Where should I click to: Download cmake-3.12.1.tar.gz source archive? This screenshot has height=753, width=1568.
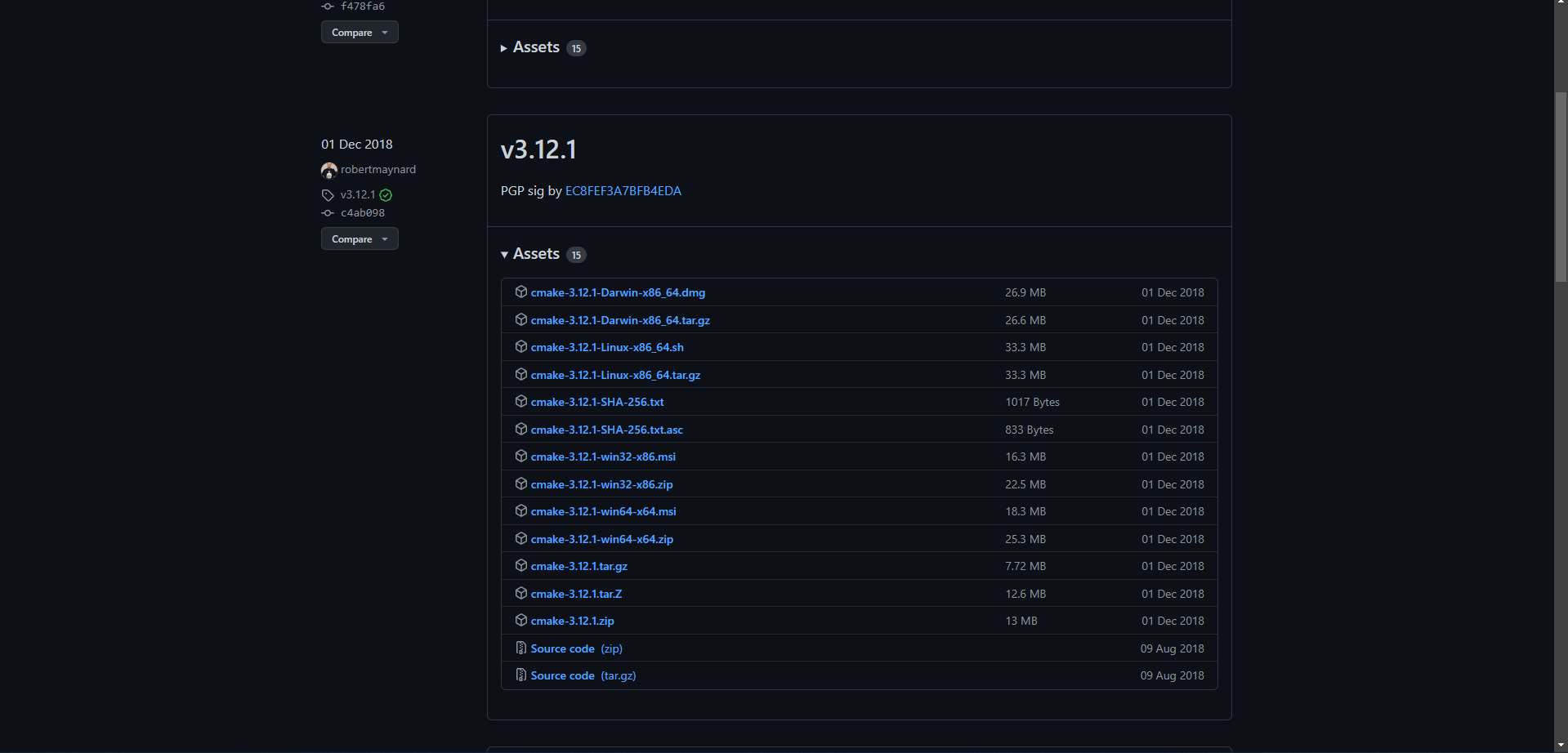(579, 566)
